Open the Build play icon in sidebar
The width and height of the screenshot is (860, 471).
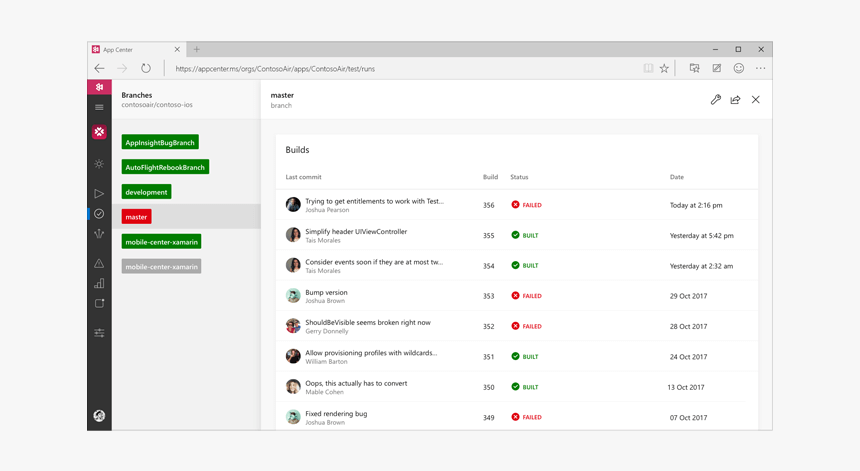coord(99,194)
